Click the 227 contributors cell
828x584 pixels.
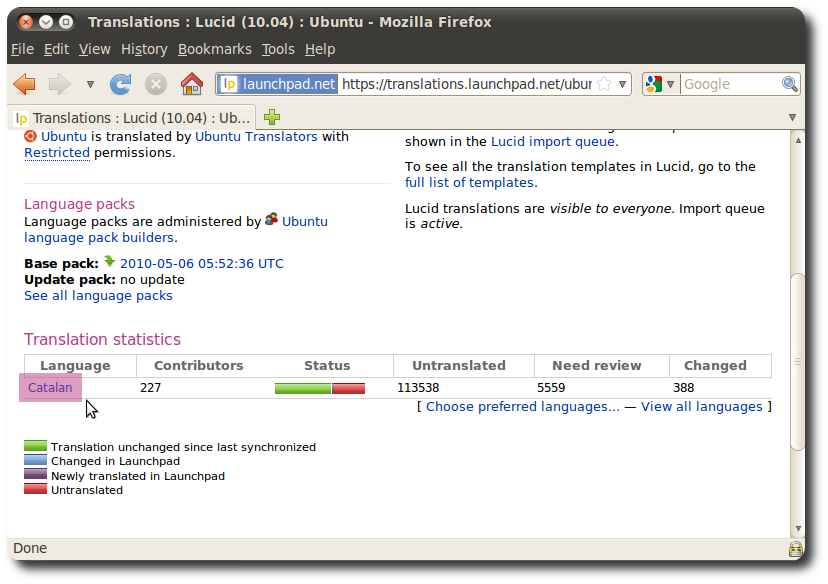point(150,388)
